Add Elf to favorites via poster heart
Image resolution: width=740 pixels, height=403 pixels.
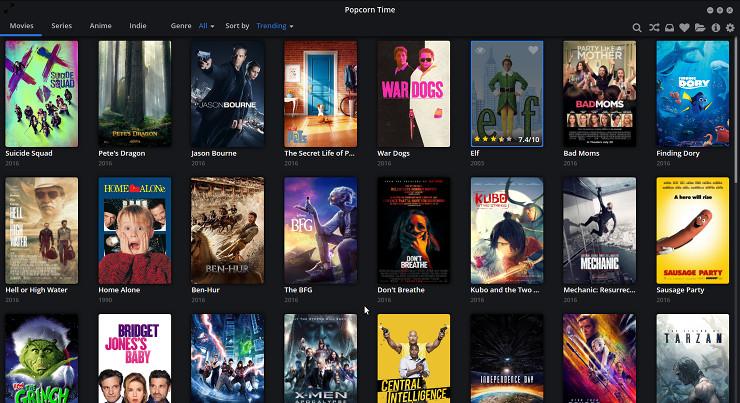click(x=533, y=50)
